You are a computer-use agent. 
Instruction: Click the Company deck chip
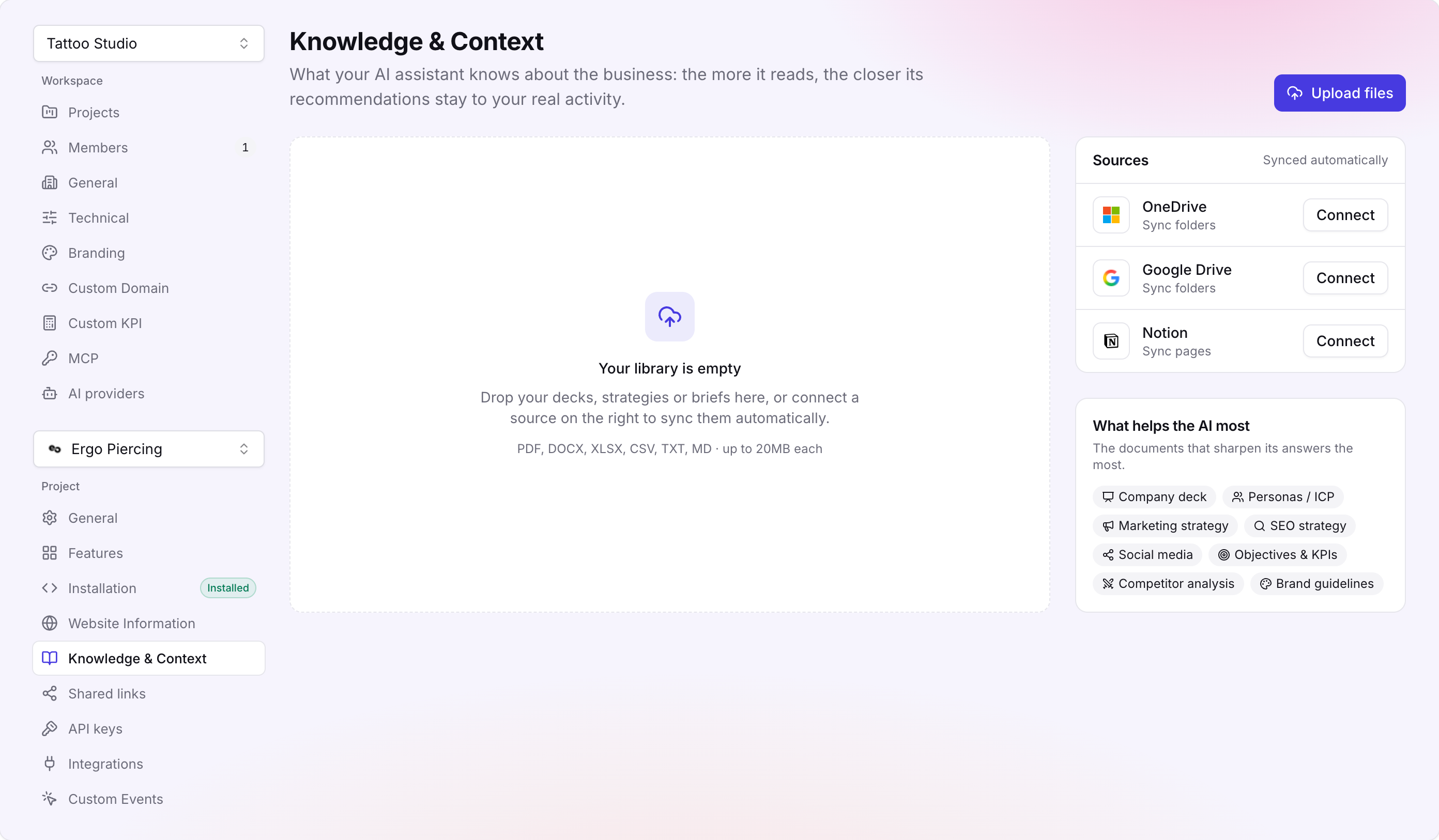1154,496
